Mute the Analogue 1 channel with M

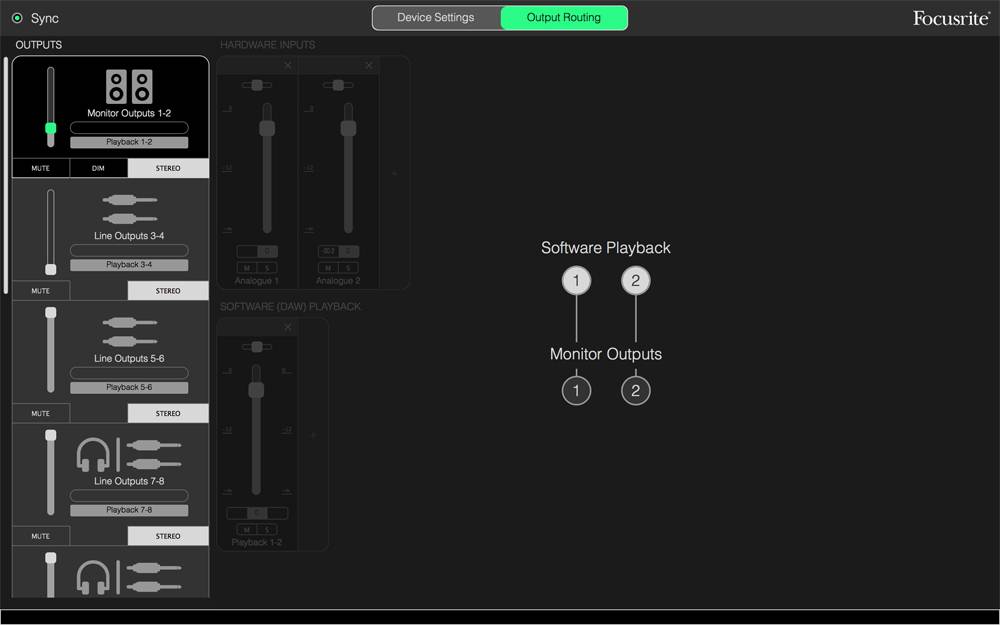click(247, 268)
